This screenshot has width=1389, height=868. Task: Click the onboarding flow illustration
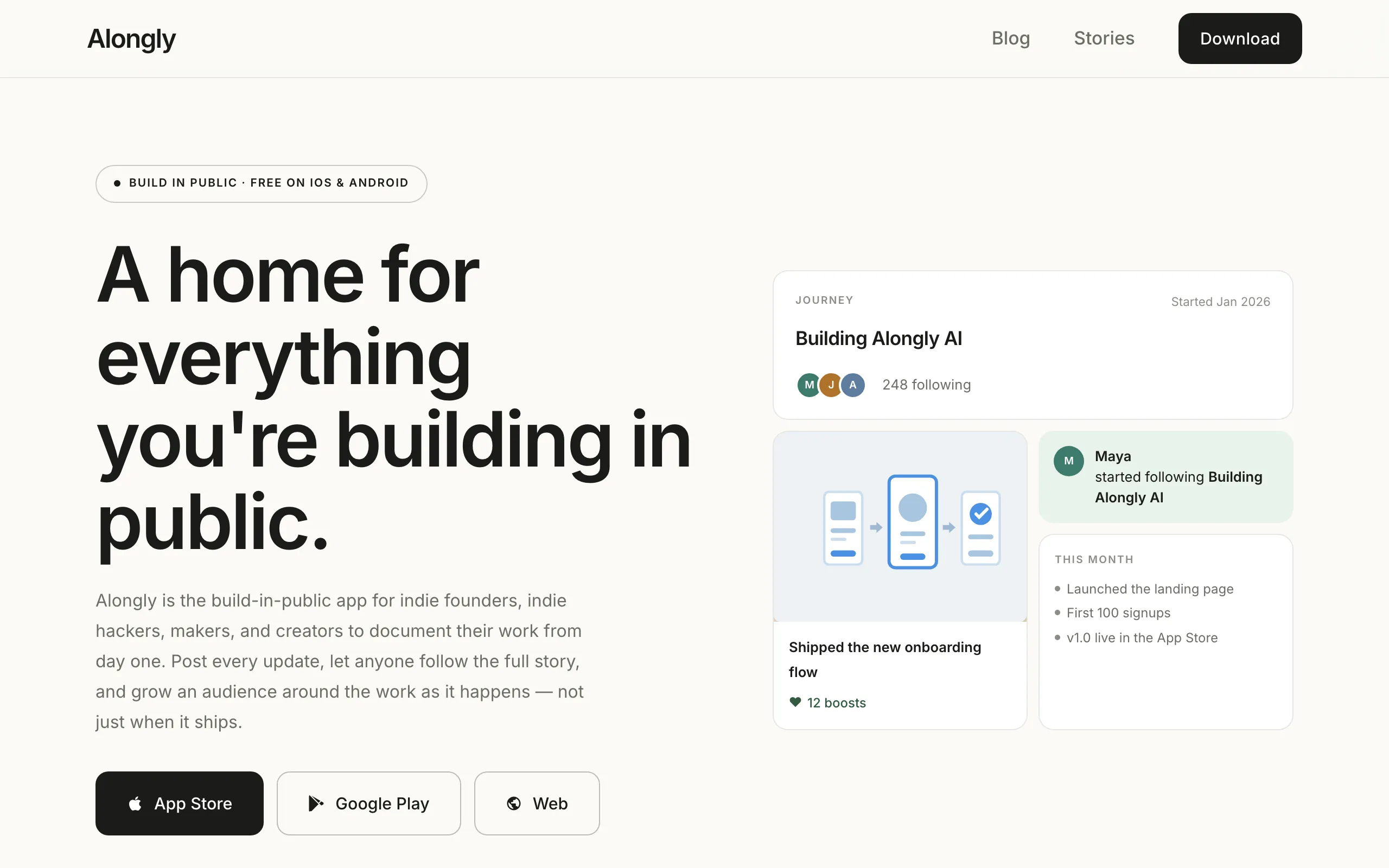pos(900,526)
